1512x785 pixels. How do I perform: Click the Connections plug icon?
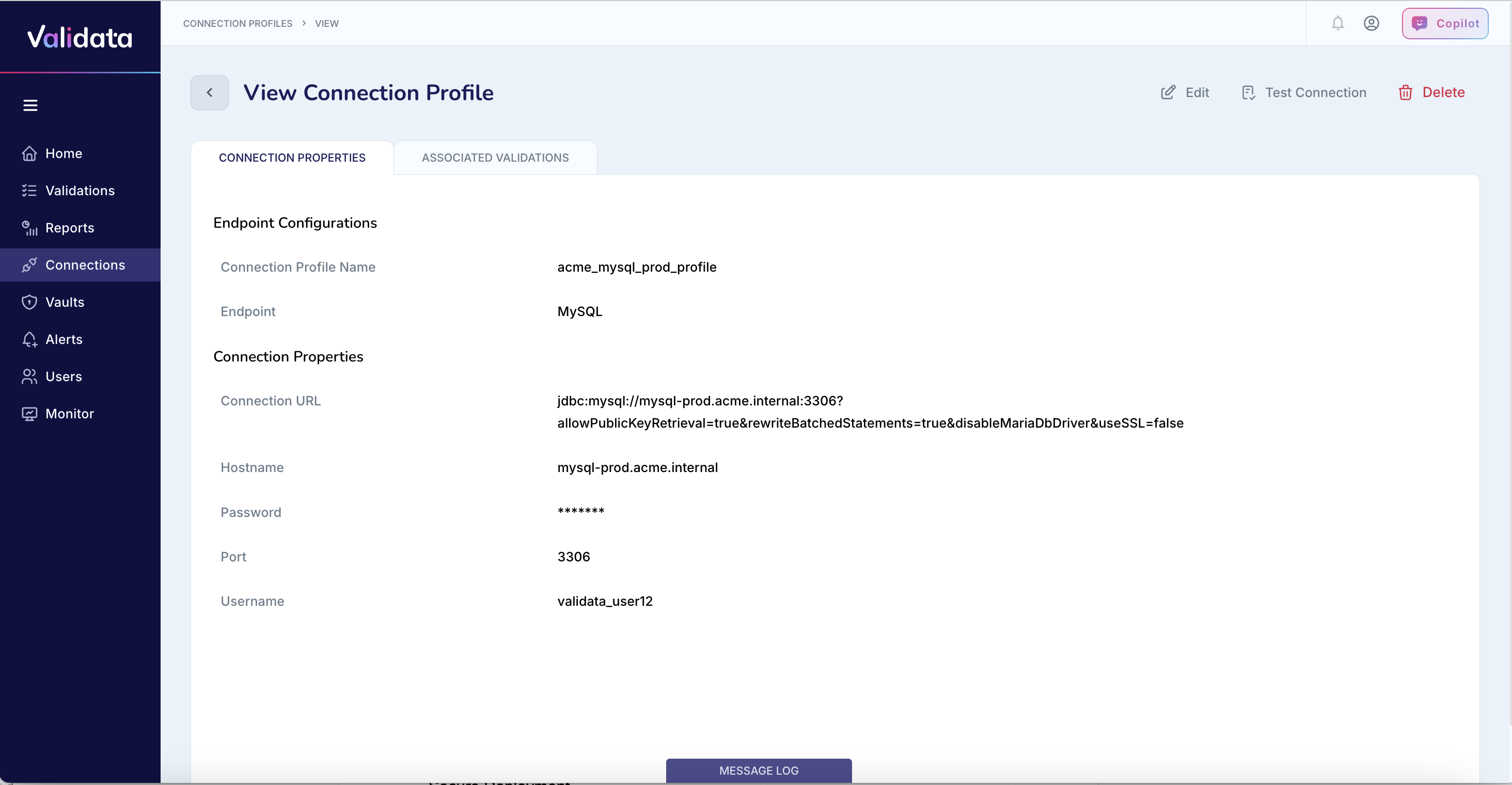[x=29, y=265]
